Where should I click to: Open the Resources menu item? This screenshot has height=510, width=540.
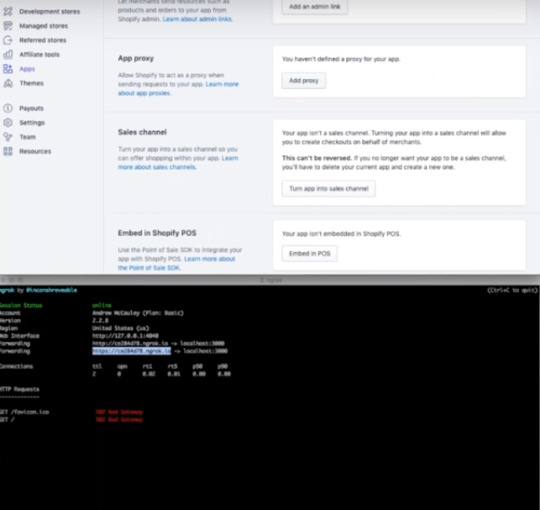(x=35, y=151)
